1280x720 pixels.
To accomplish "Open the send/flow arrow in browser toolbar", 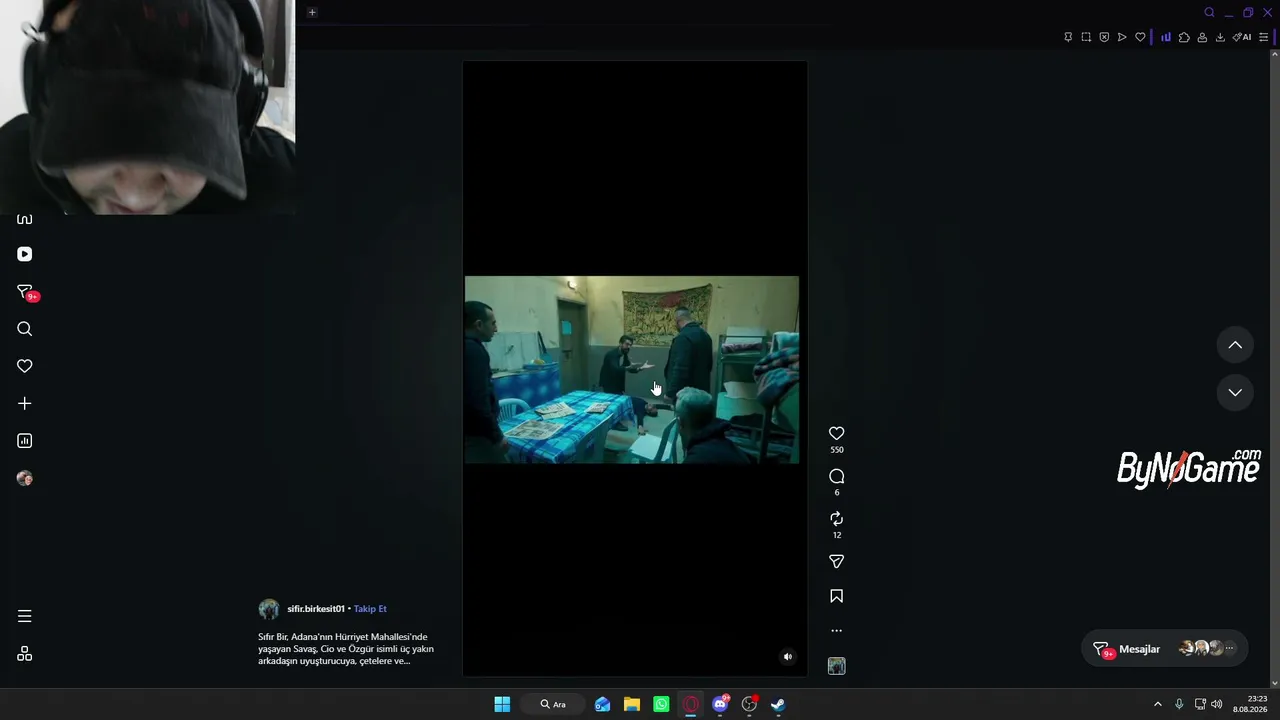I will pos(1122,37).
